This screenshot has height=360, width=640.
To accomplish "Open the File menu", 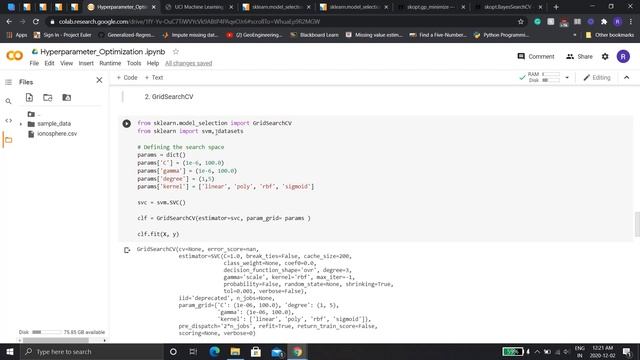I will click(x=34, y=63).
